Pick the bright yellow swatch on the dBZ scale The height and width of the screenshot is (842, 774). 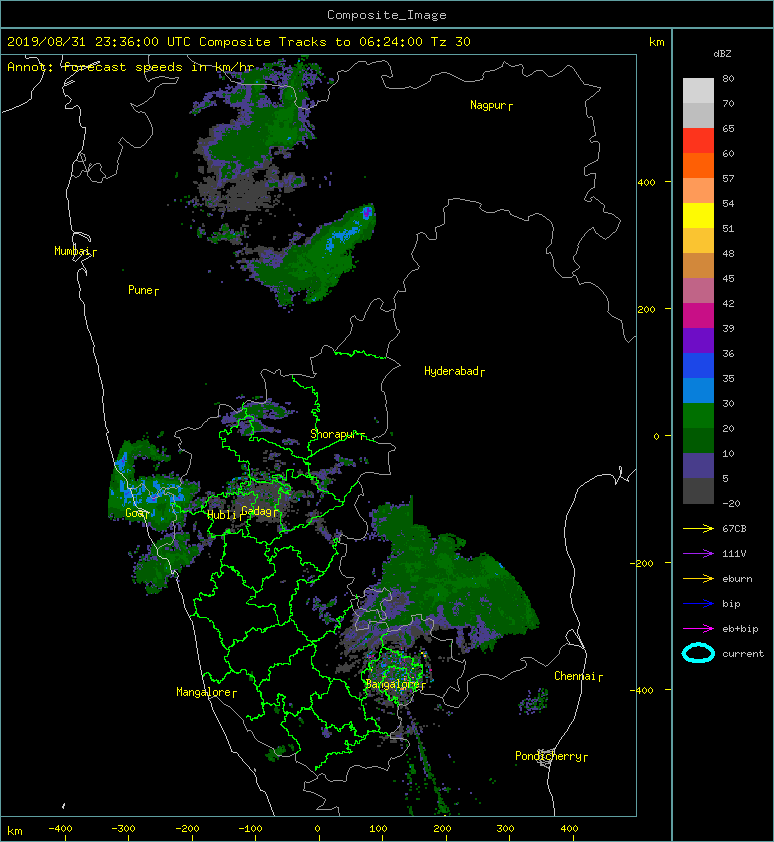coord(698,216)
